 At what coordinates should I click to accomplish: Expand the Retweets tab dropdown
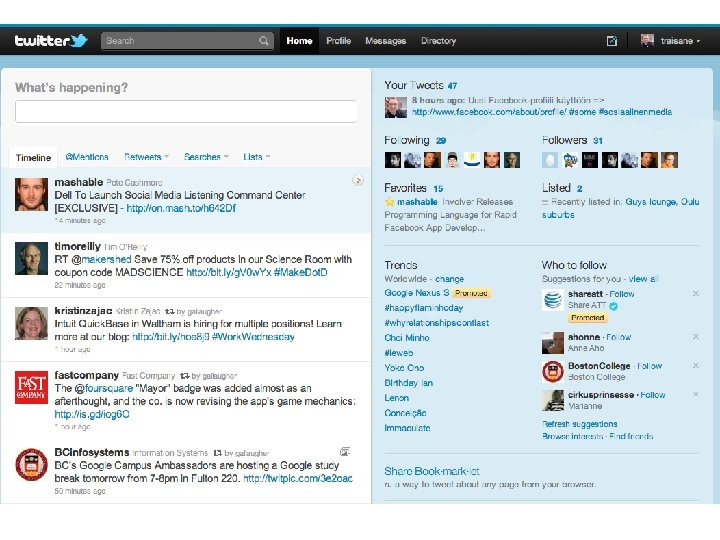[166, 157]
